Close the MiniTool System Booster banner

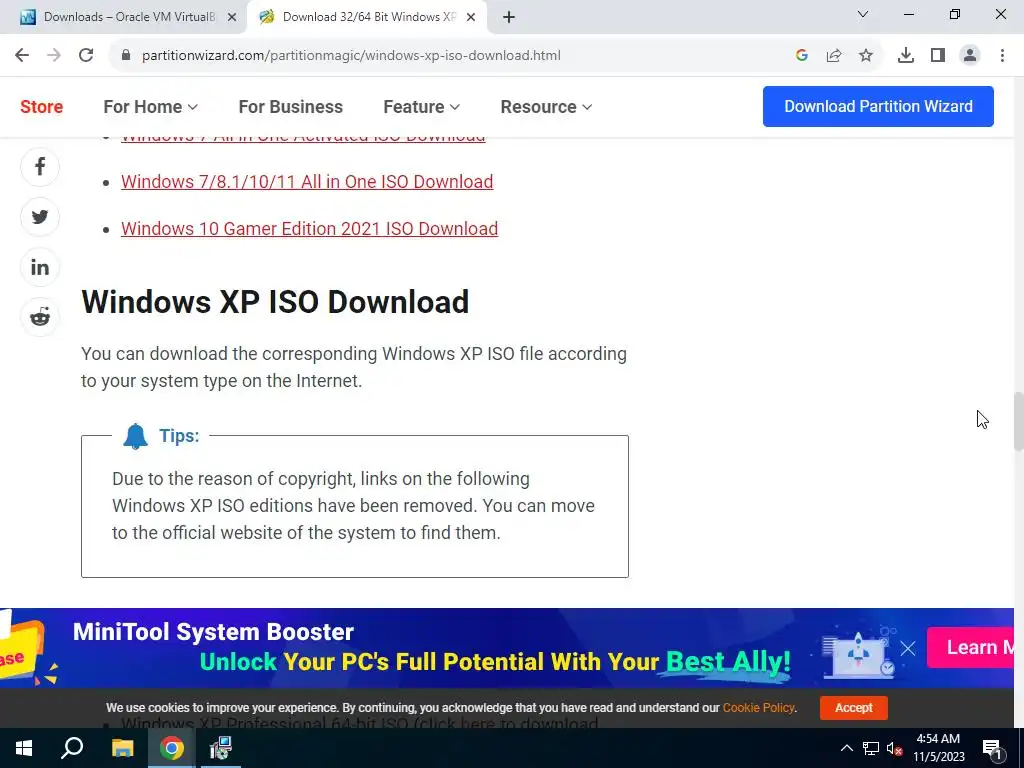click(x=908, y=648)
